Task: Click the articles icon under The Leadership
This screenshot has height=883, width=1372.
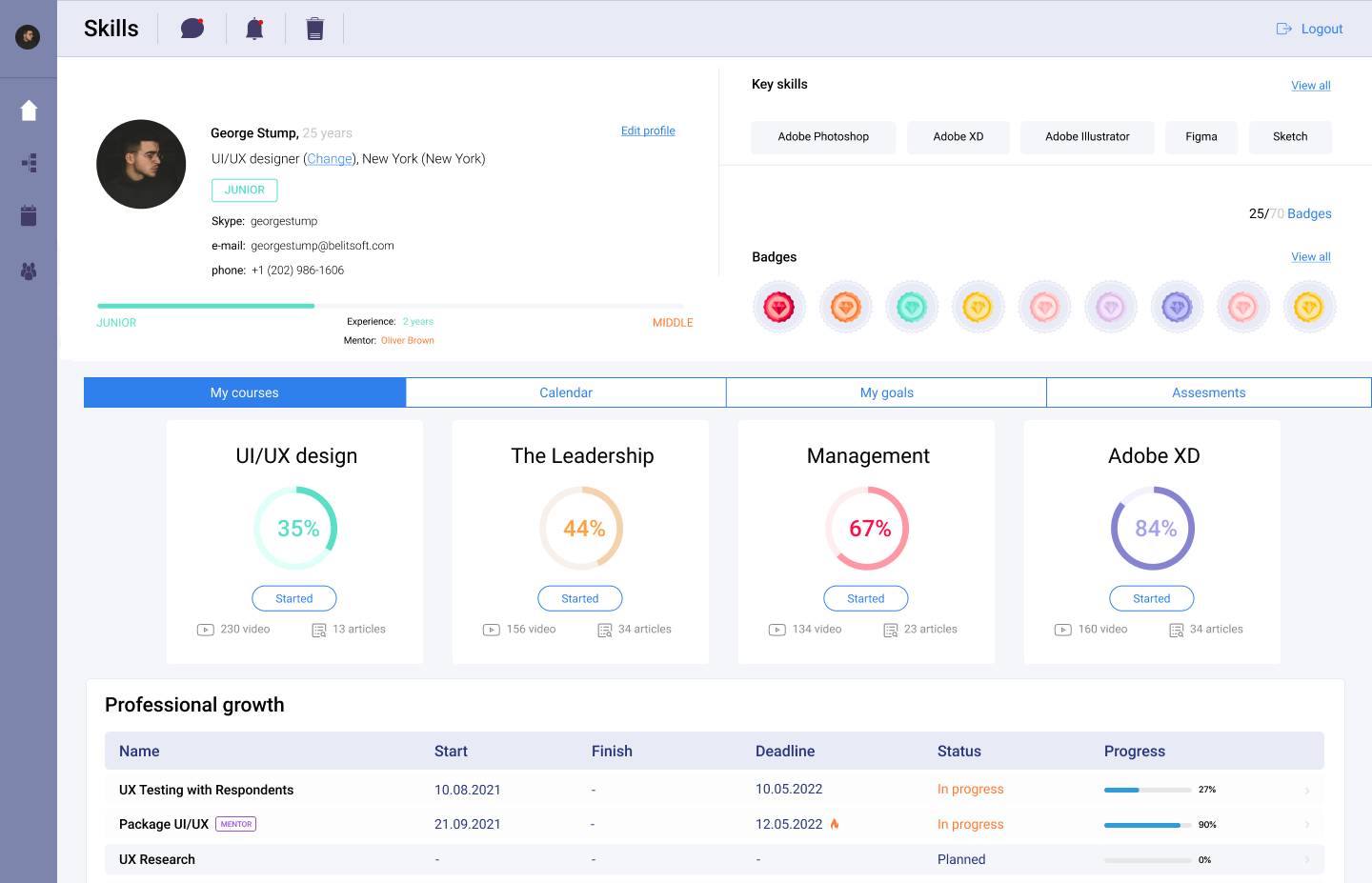Action: click(x=605, y=630)
